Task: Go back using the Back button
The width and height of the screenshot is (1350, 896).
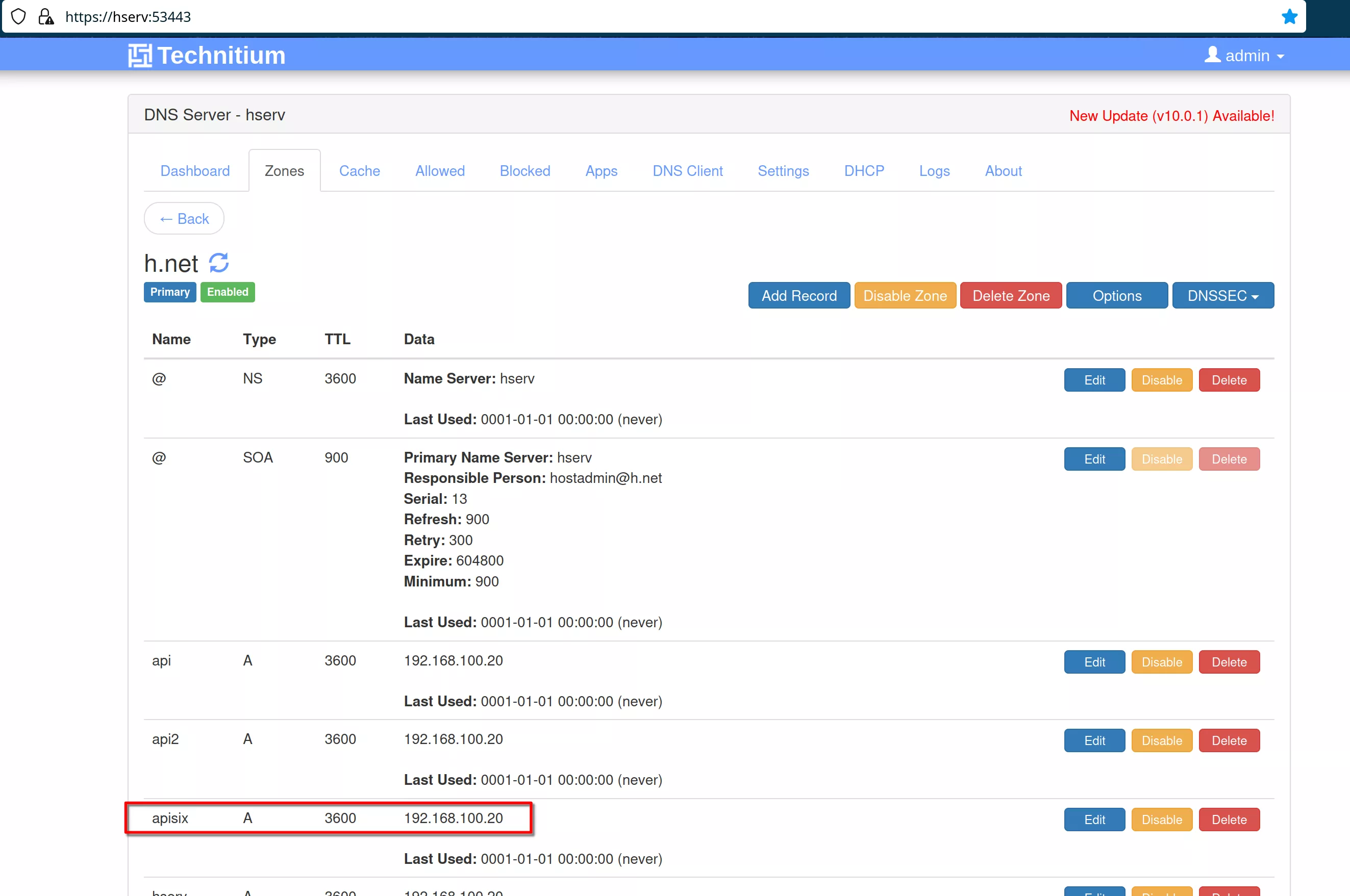Action: tap(184, 218)
